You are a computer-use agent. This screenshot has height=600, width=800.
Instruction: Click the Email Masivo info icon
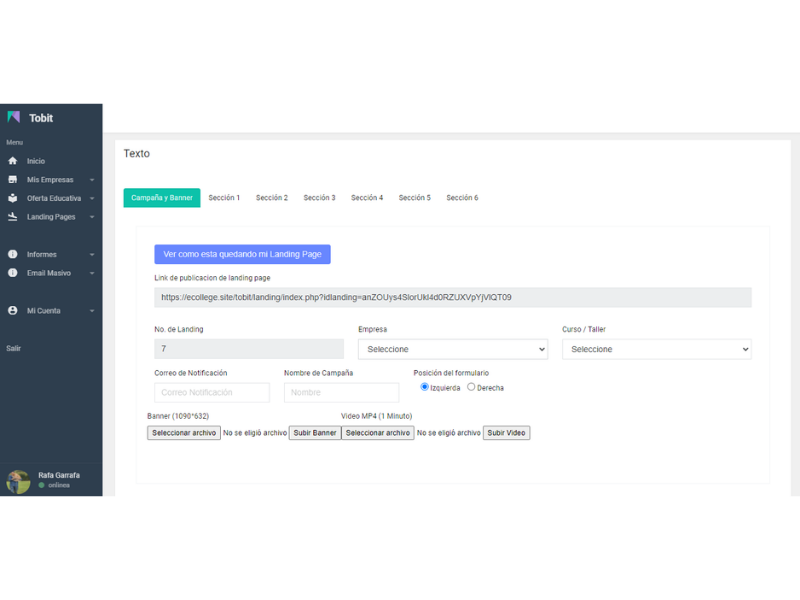(13, 273)
